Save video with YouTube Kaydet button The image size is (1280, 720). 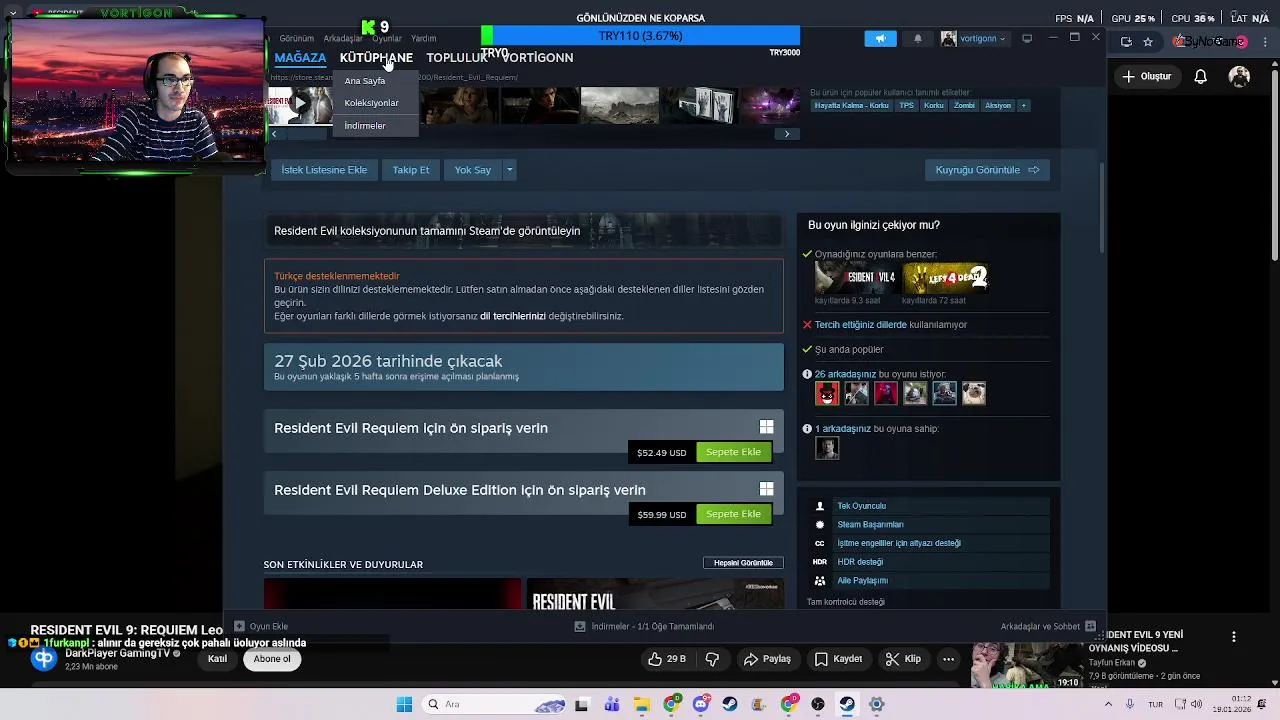(838, 659)
